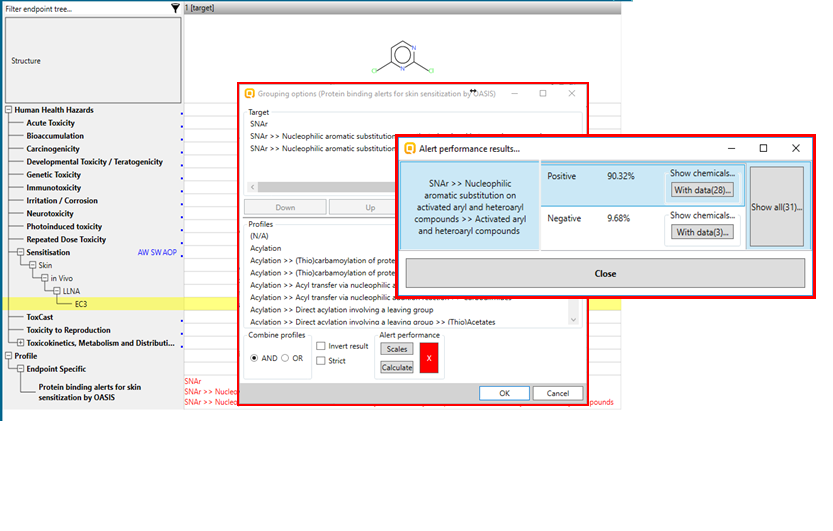Click the endpoint tree filter funnel icon

(x=175, y=8)
